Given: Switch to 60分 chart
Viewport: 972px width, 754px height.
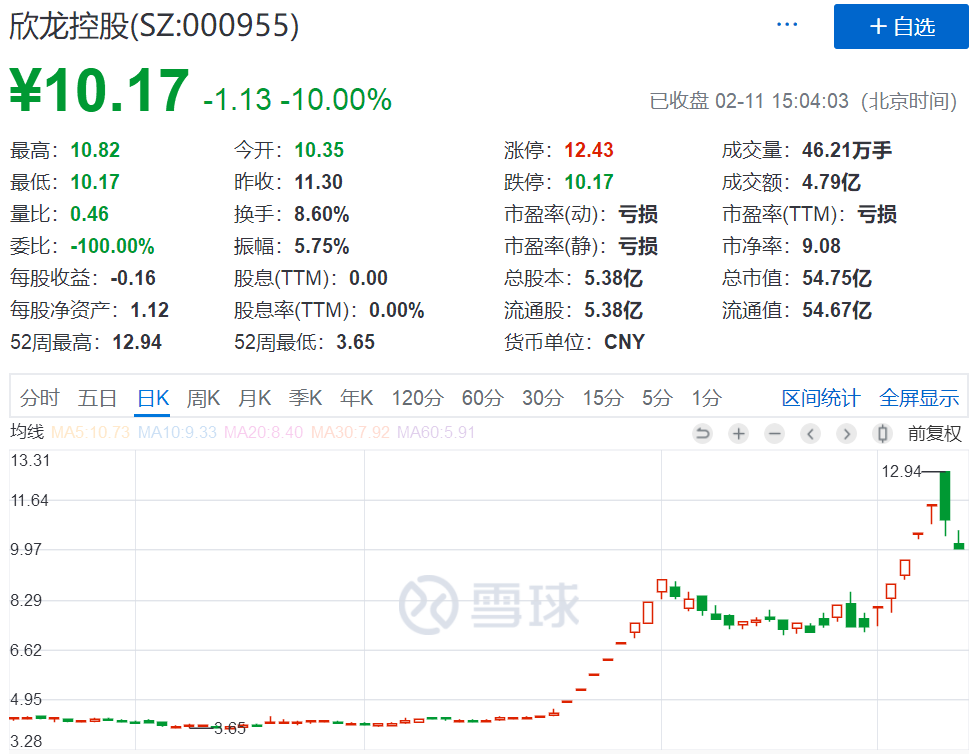Looking at the screenshot, I should 482,397.
